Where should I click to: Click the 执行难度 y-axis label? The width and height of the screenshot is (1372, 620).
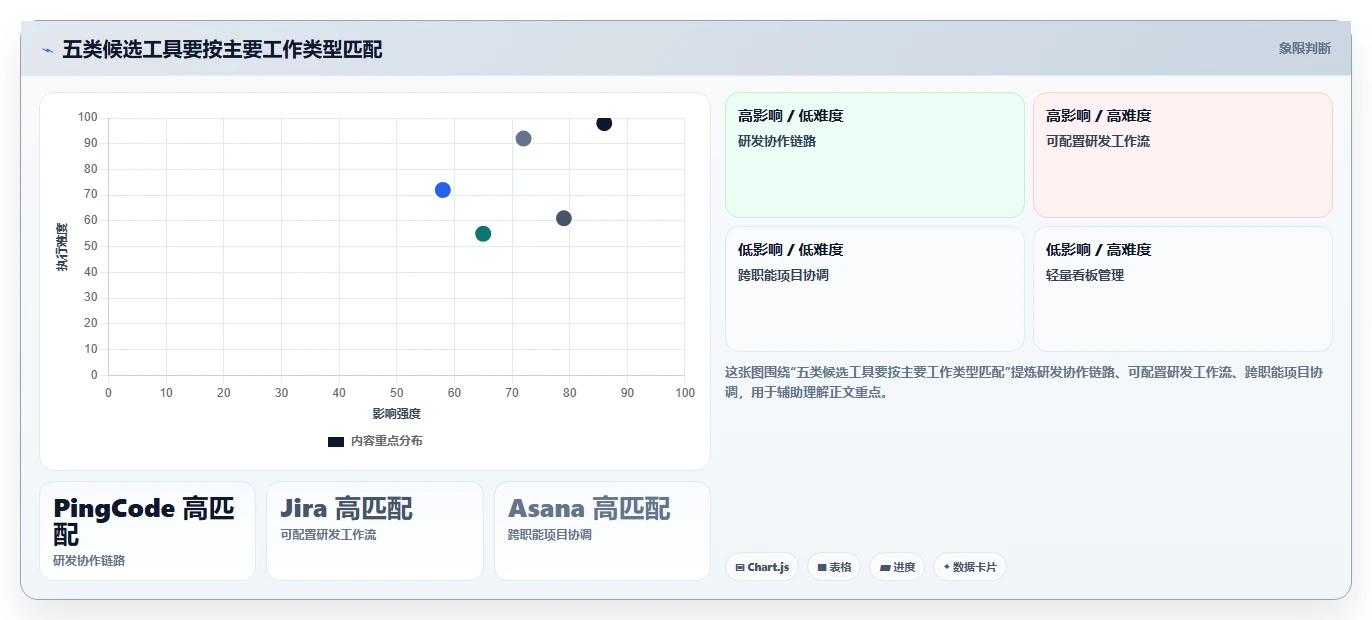click(62, 247)
